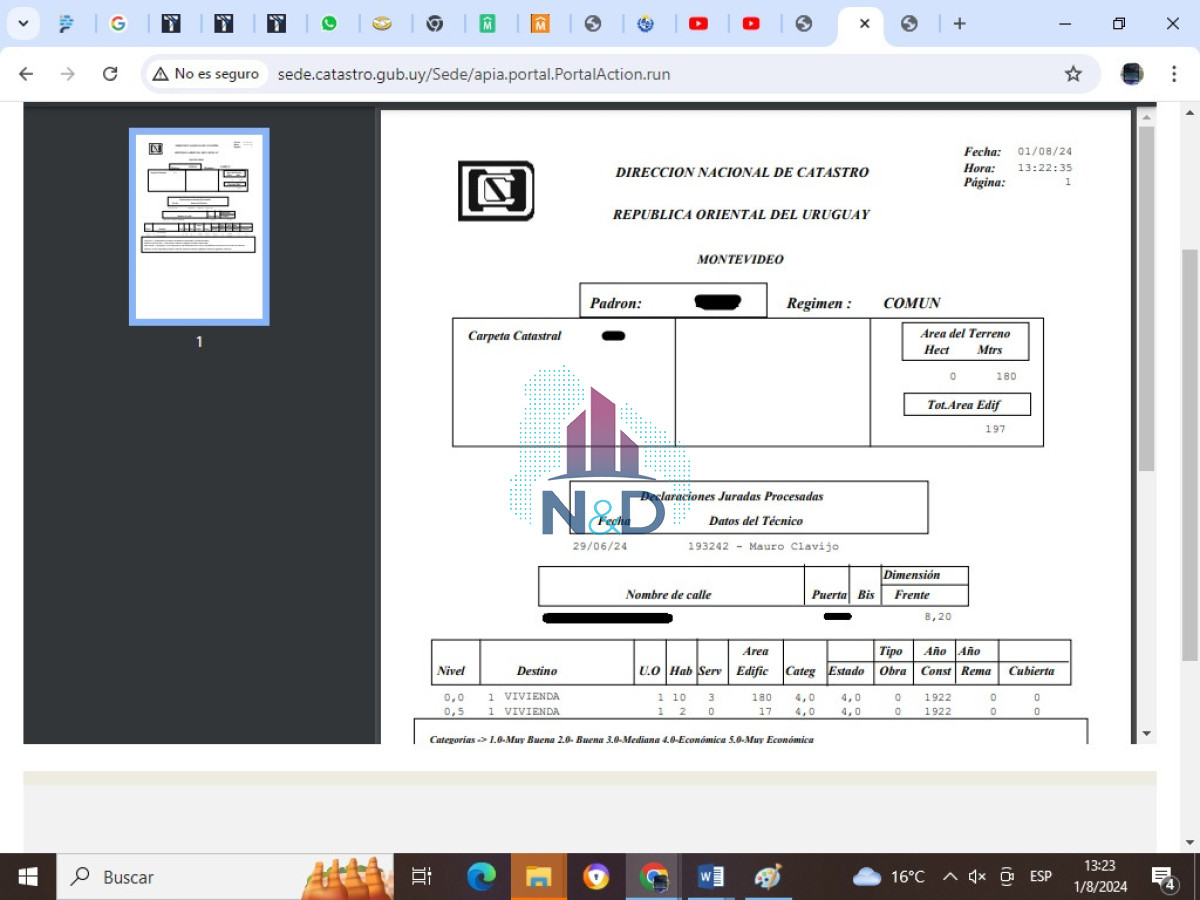Click the 'MONTEVIDEO' heading
The image size is (1200, 900).
click(x=740, y=259)
